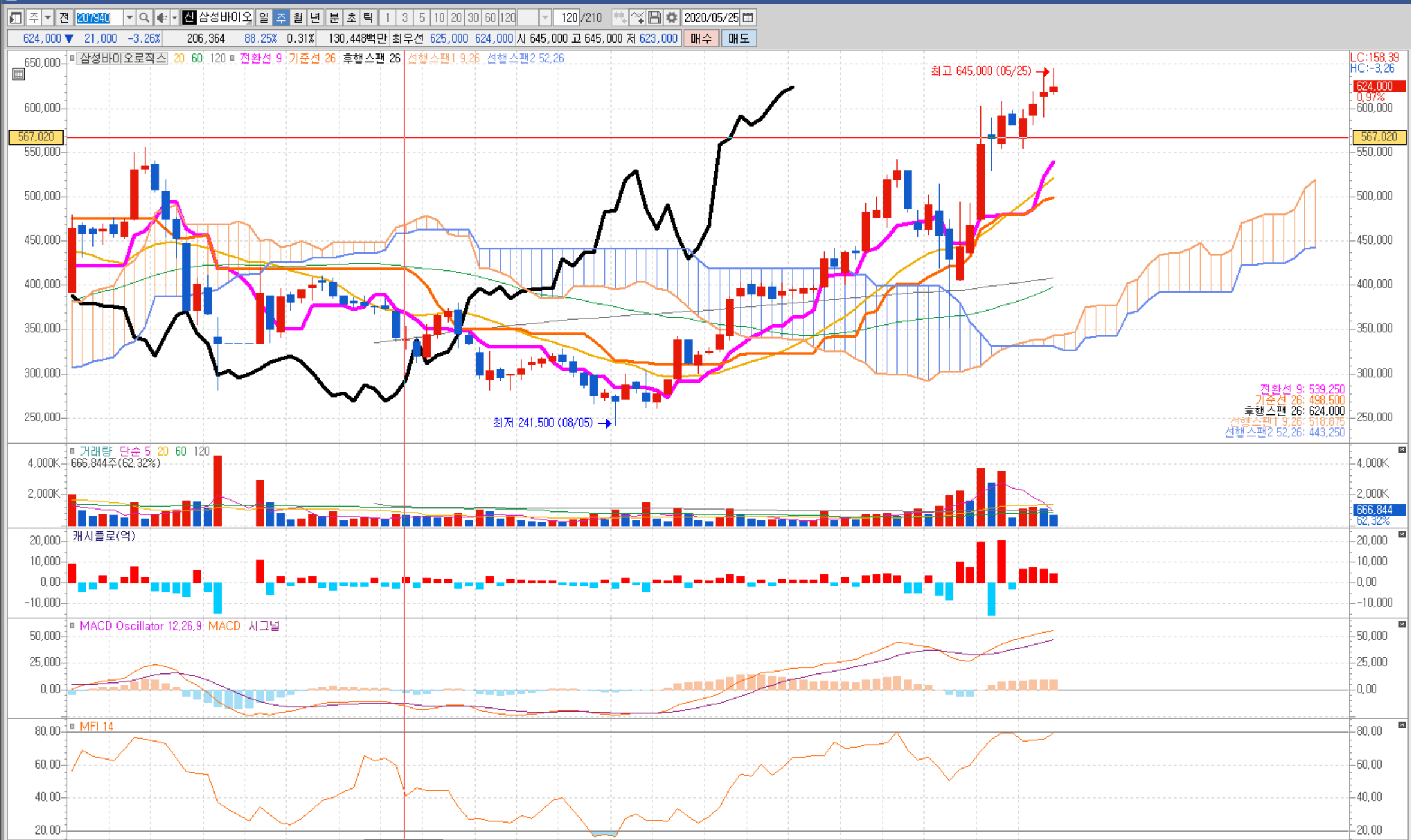Switch to monthly chart period 월

(x=298, y=18)
